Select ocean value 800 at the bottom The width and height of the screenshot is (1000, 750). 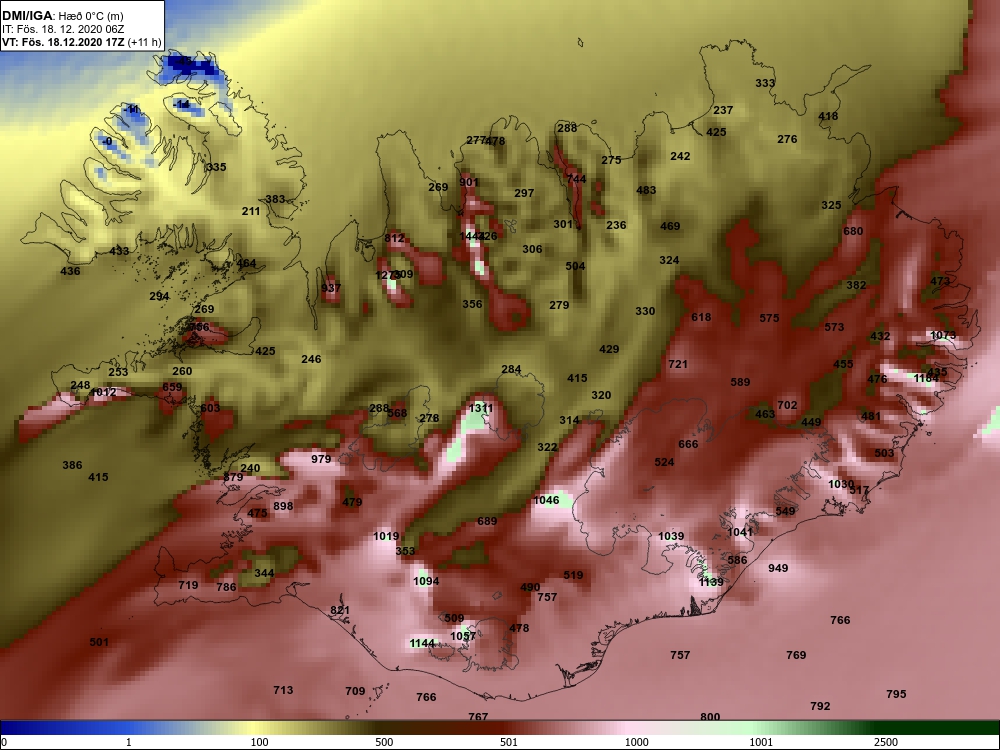tap(710, 717)
